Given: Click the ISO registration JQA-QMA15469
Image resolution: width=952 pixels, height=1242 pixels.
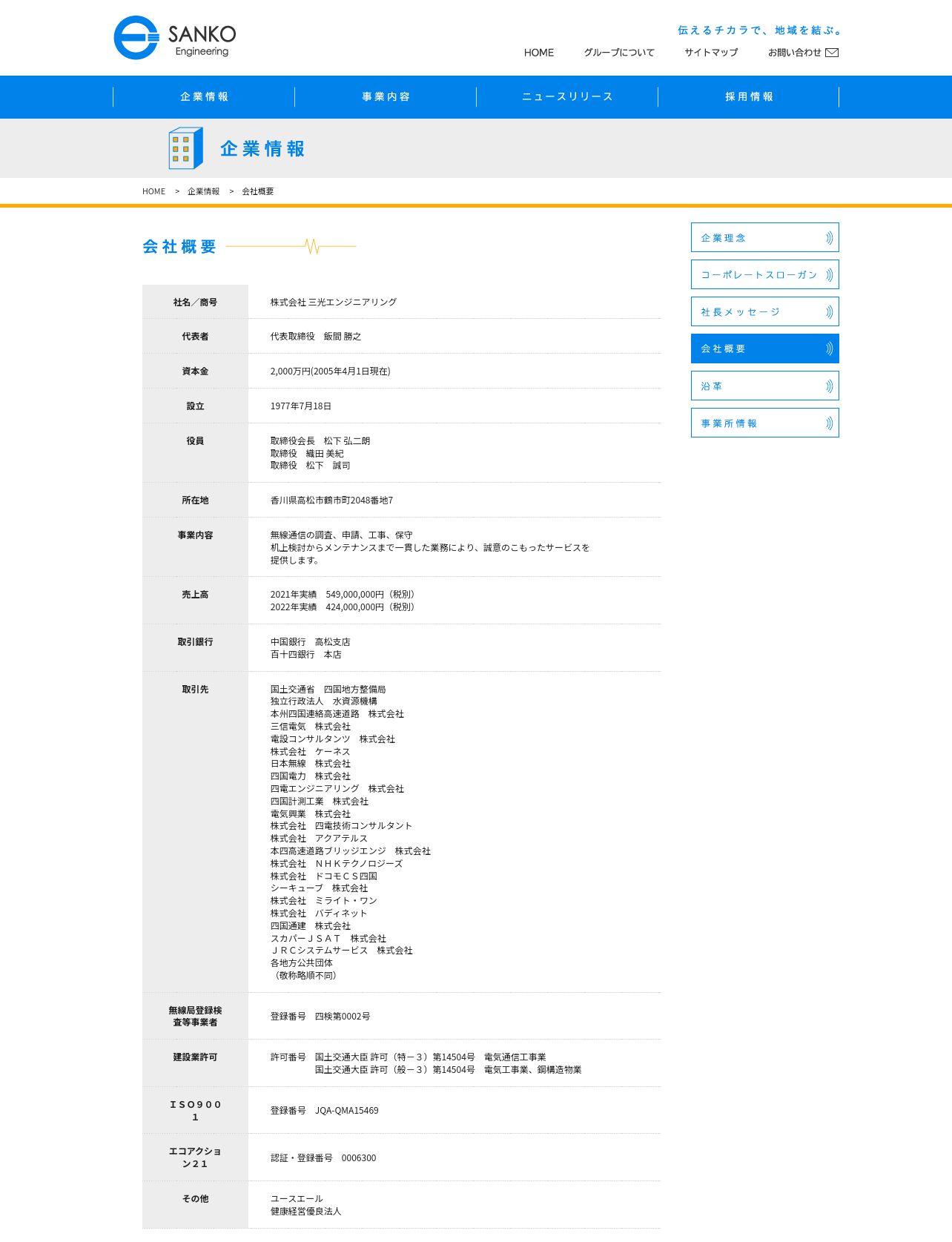Looking at the screenshot, I should point(347,1111).
